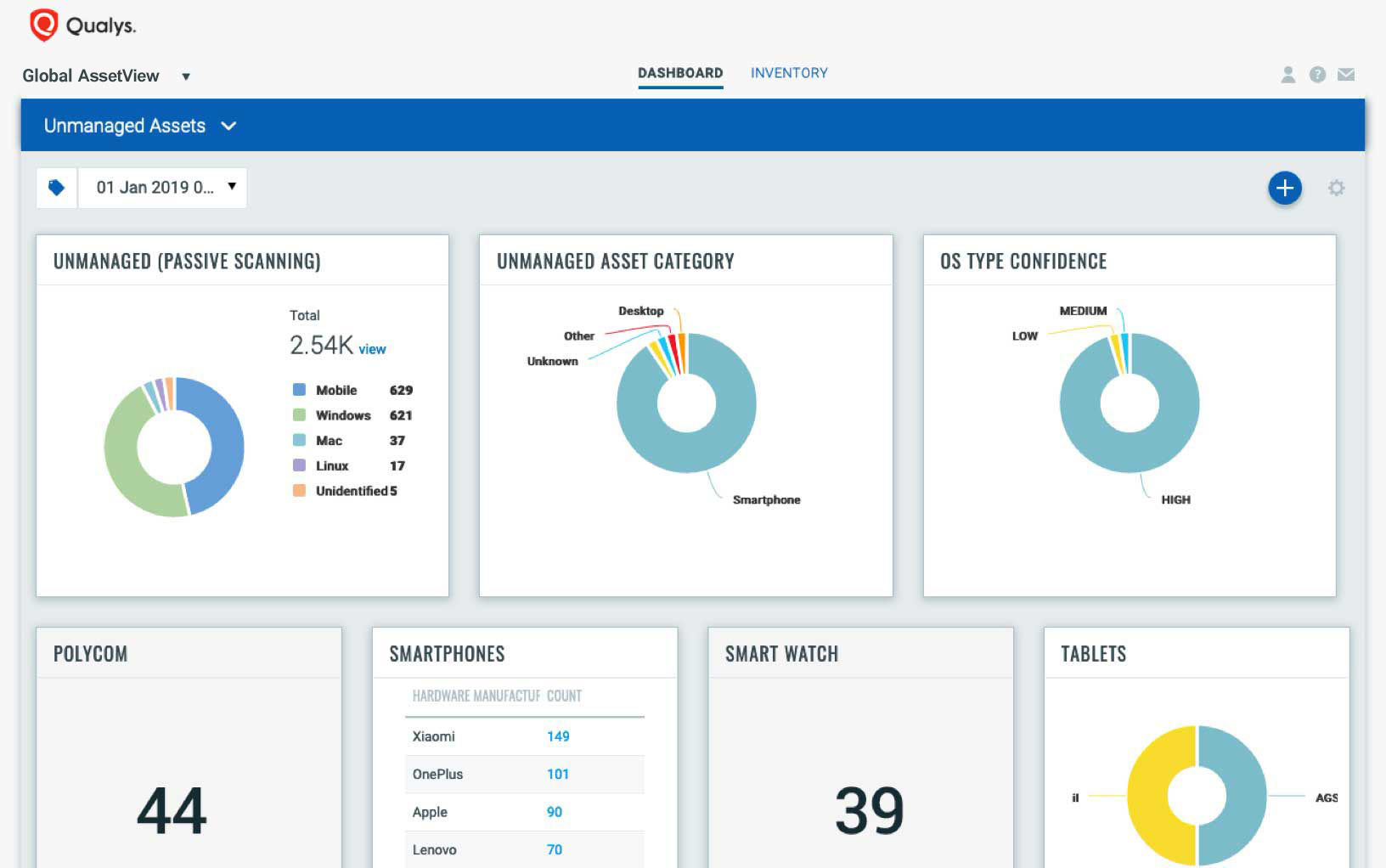Image resolution: width=1386 pixels, height=868 pixels.
Task: Click the Lenovo 70 count link
Action: click(x=554, y=849)
